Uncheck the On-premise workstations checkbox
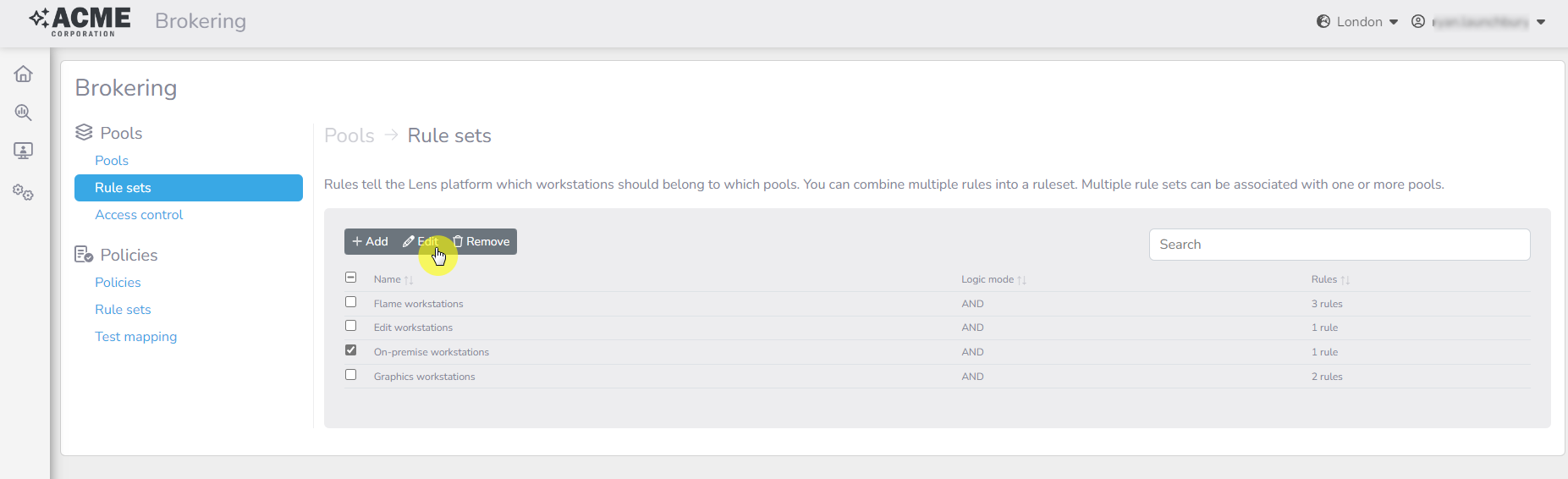1568x479 pixels. [x=351, y=350]
